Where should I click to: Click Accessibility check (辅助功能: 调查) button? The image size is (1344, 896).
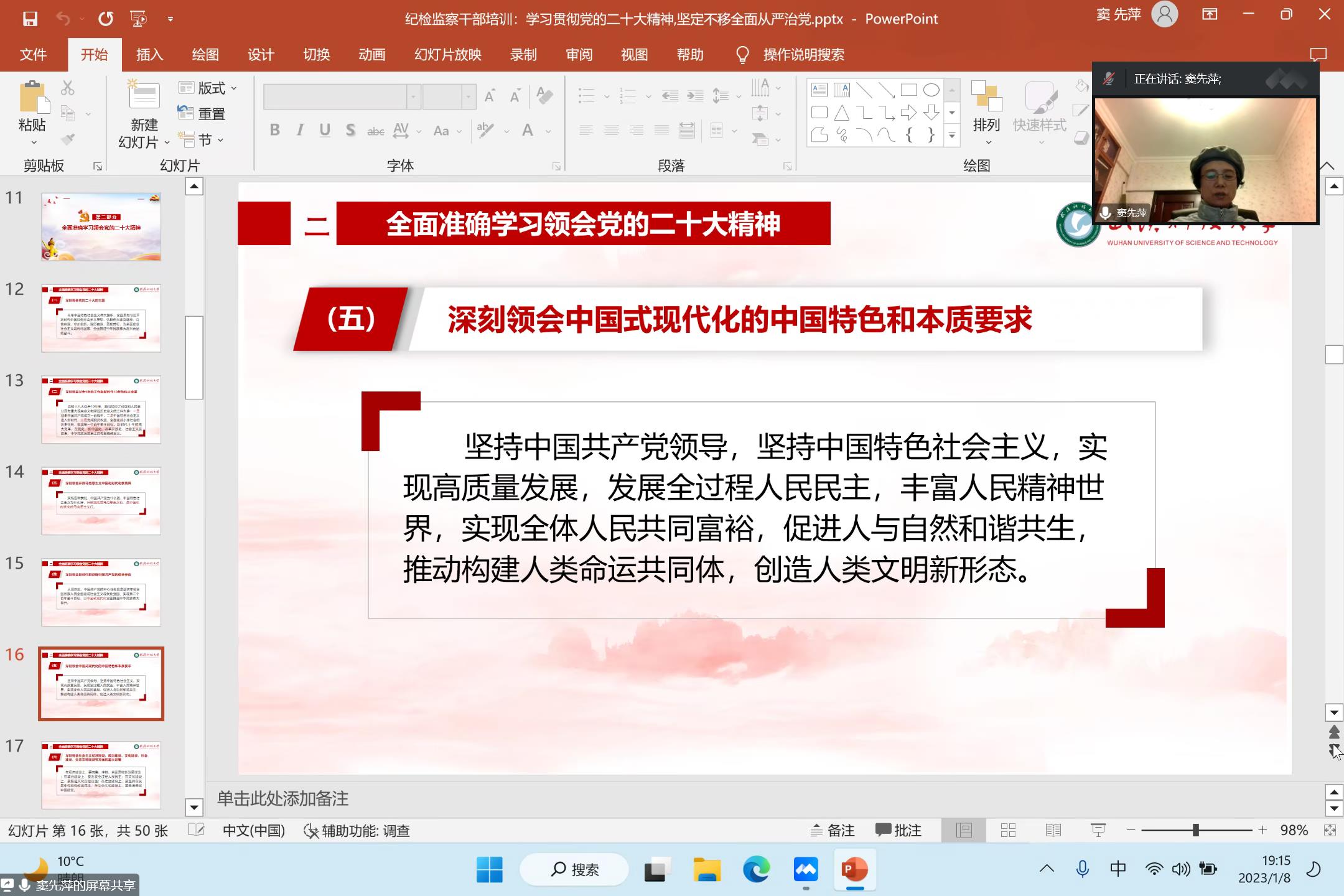(x=357, y=831)
